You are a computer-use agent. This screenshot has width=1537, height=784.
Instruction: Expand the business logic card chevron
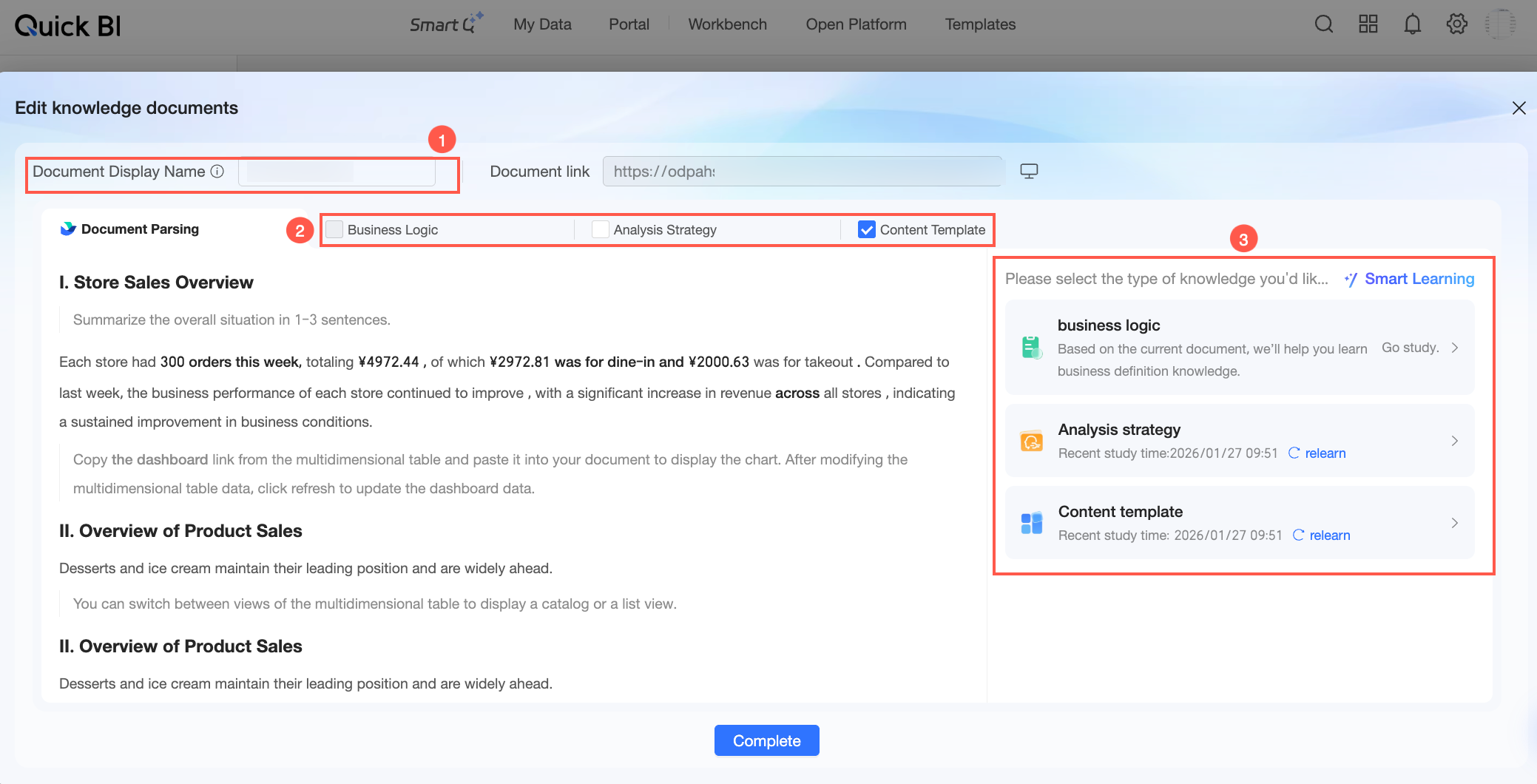coord(1455,348)
